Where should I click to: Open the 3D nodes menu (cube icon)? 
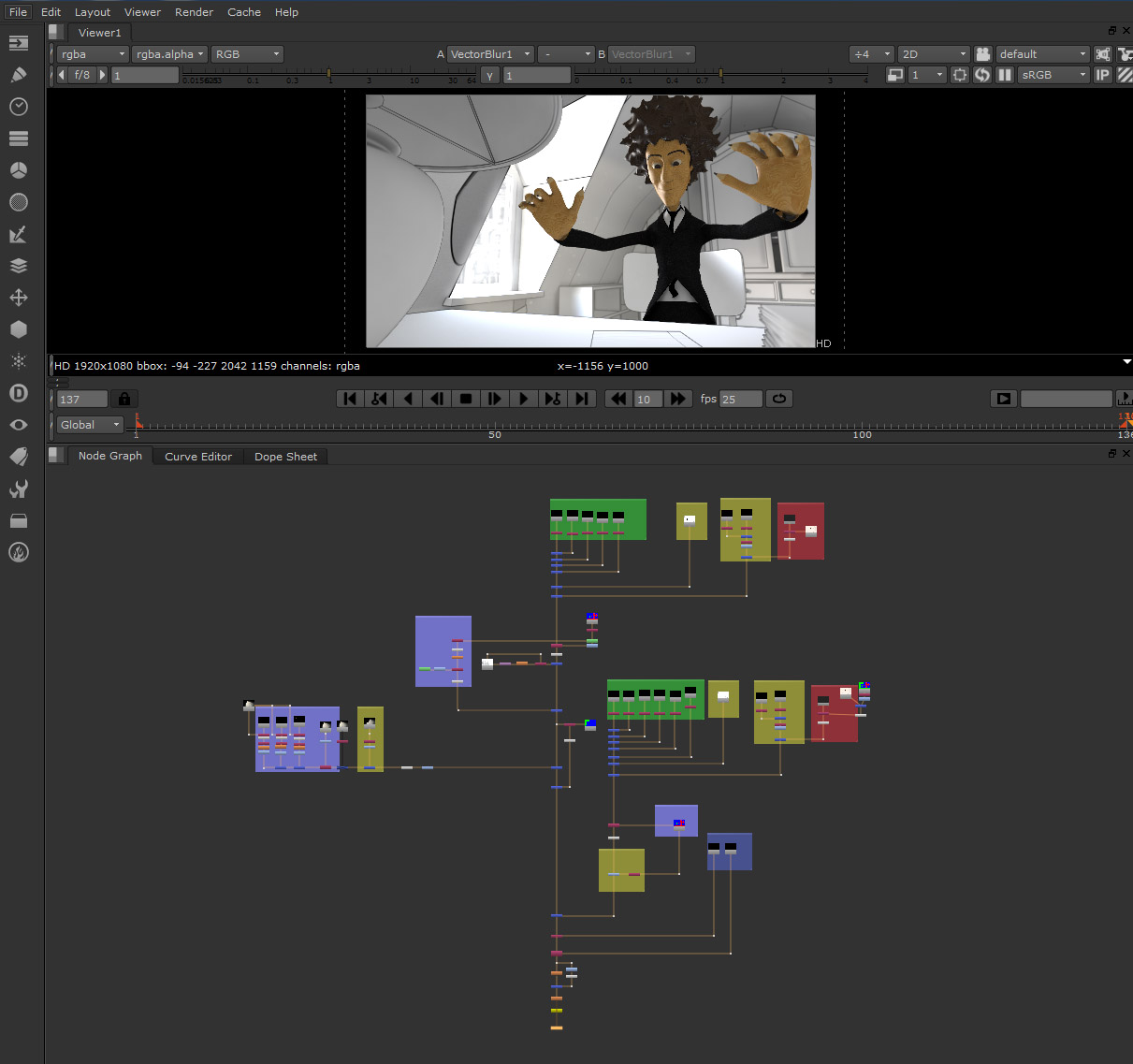[x=19, y=329]
